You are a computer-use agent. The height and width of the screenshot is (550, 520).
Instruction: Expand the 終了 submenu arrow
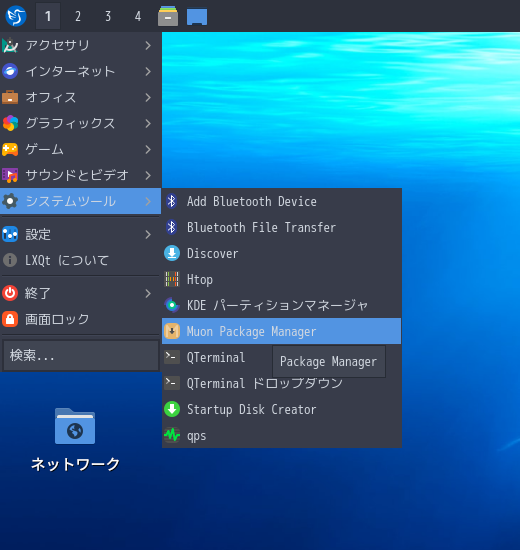[148, 293]
